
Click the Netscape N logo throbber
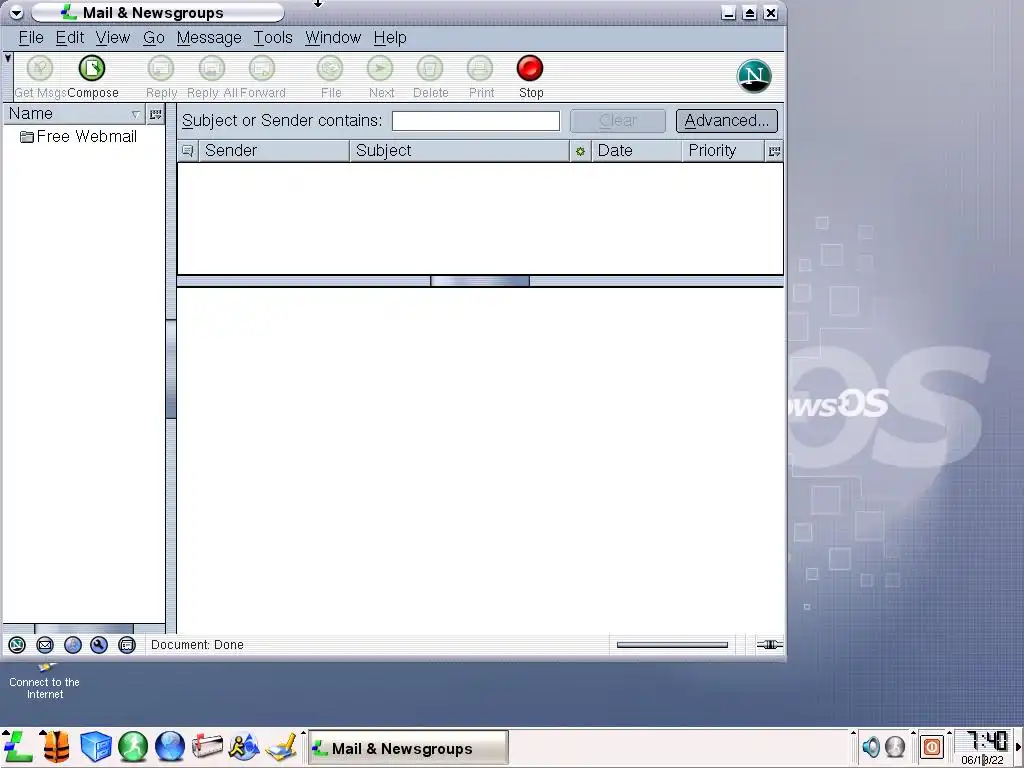pos(754,76)
